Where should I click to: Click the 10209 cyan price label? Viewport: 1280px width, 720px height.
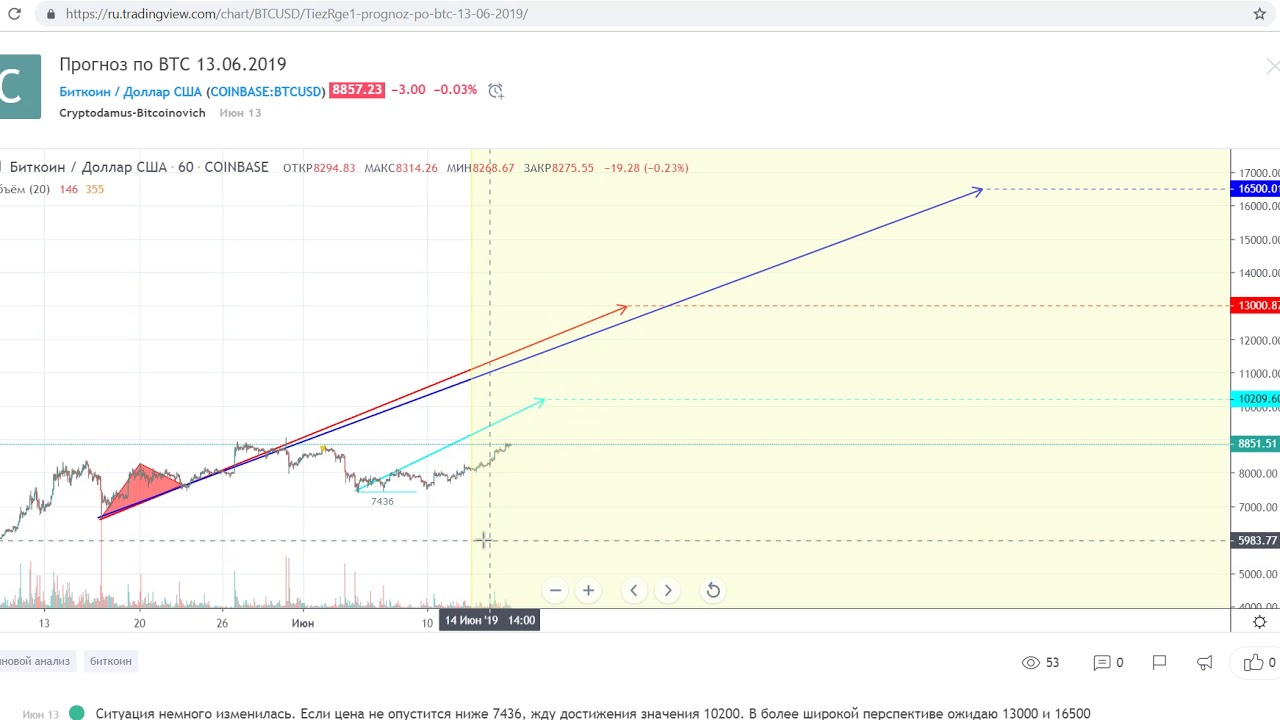click(1255, 399)
